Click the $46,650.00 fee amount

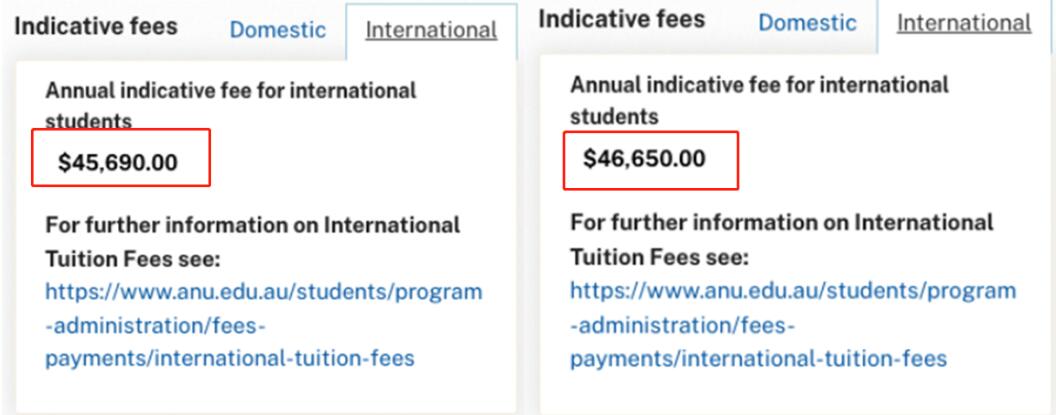pyautogui.click(x=644, y=158)
